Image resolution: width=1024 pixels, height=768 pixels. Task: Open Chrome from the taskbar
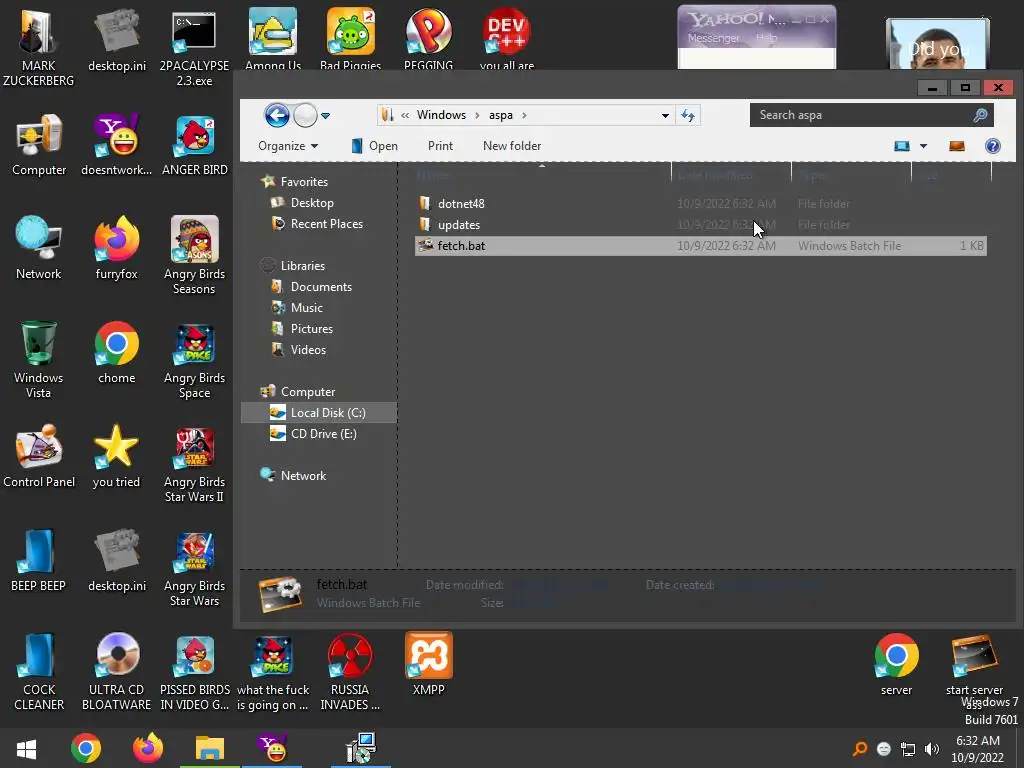pyautogui.click(x=86, y=748)
